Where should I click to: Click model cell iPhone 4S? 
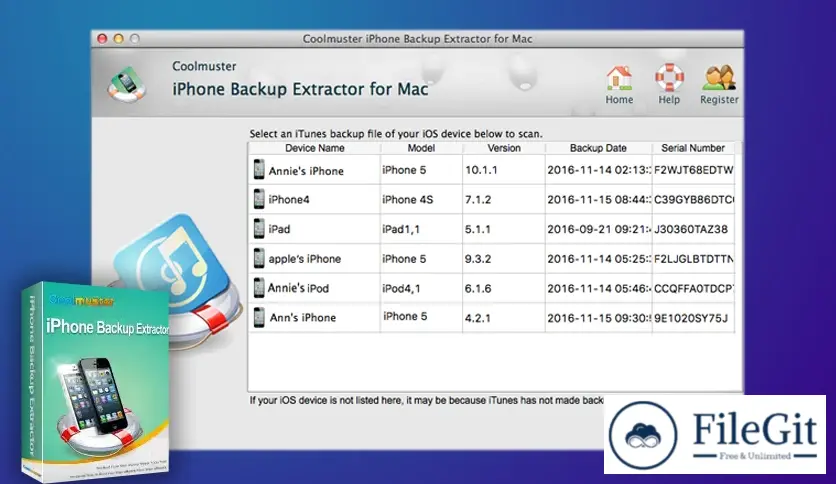pos(408,199)
